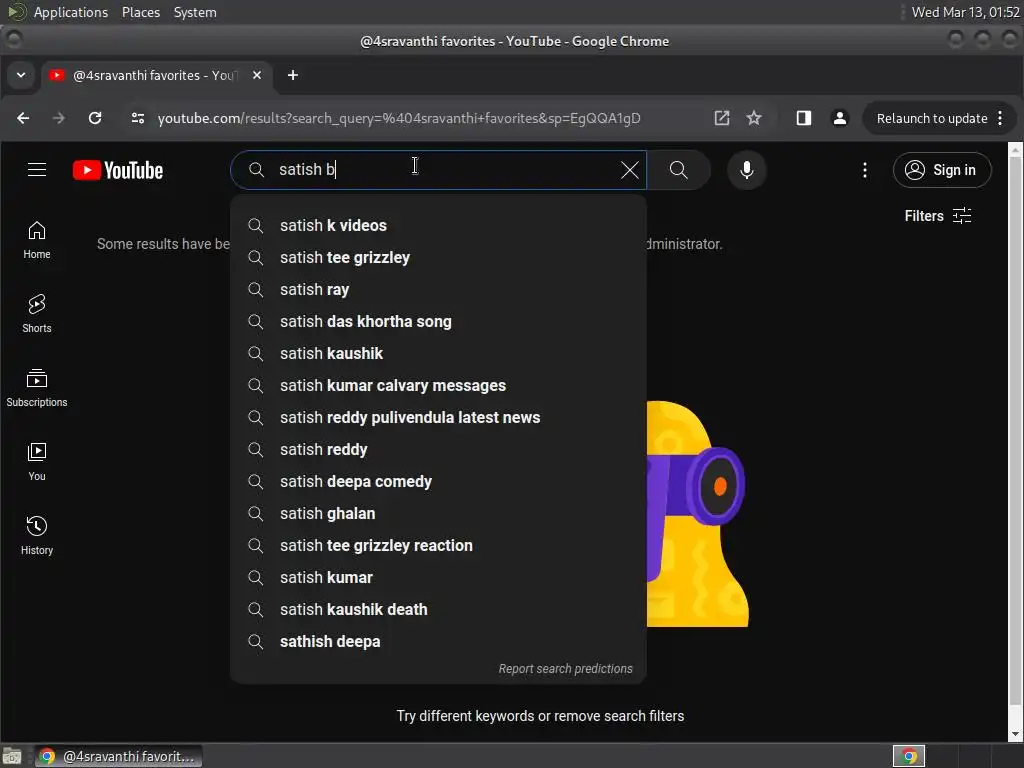Start voice search with the microphone icon
Viewport: 1024px width, 768px height.
pyautogui.click(x=746, y=170)
